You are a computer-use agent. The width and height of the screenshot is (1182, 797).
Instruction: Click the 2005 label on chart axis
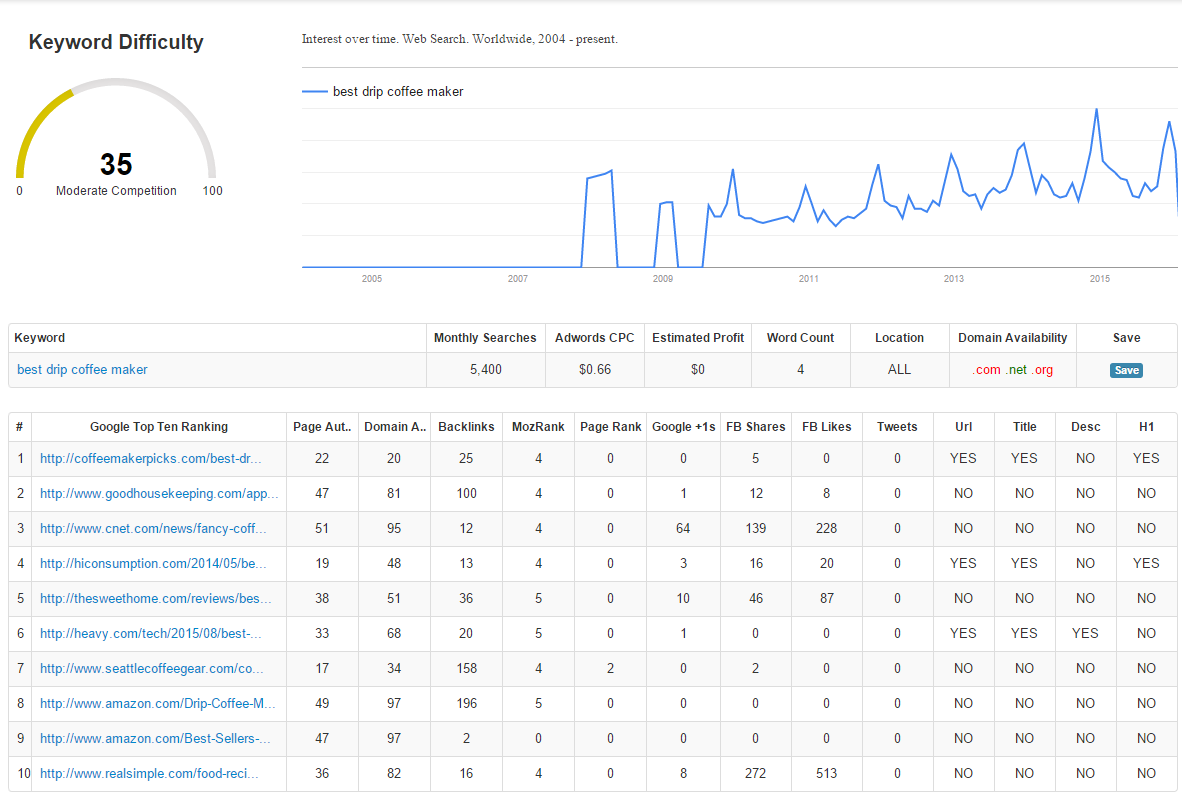pos(372,279)
